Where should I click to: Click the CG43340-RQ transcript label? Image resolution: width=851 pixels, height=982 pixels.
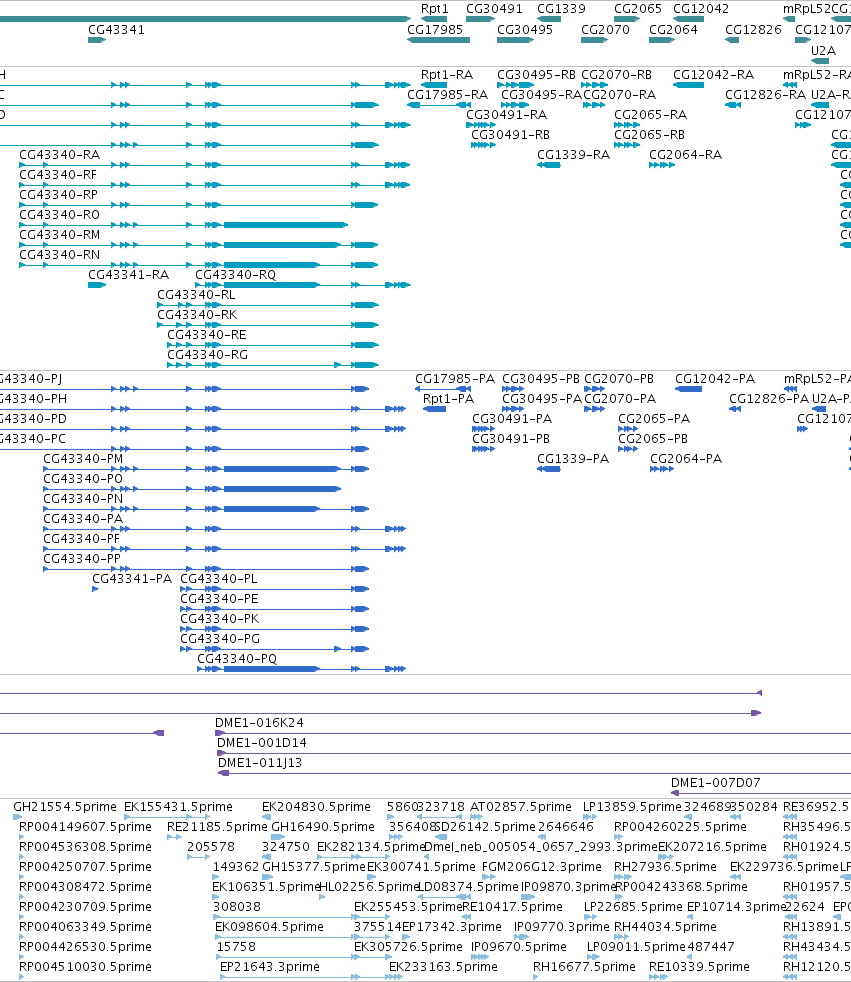coord(235,275)
